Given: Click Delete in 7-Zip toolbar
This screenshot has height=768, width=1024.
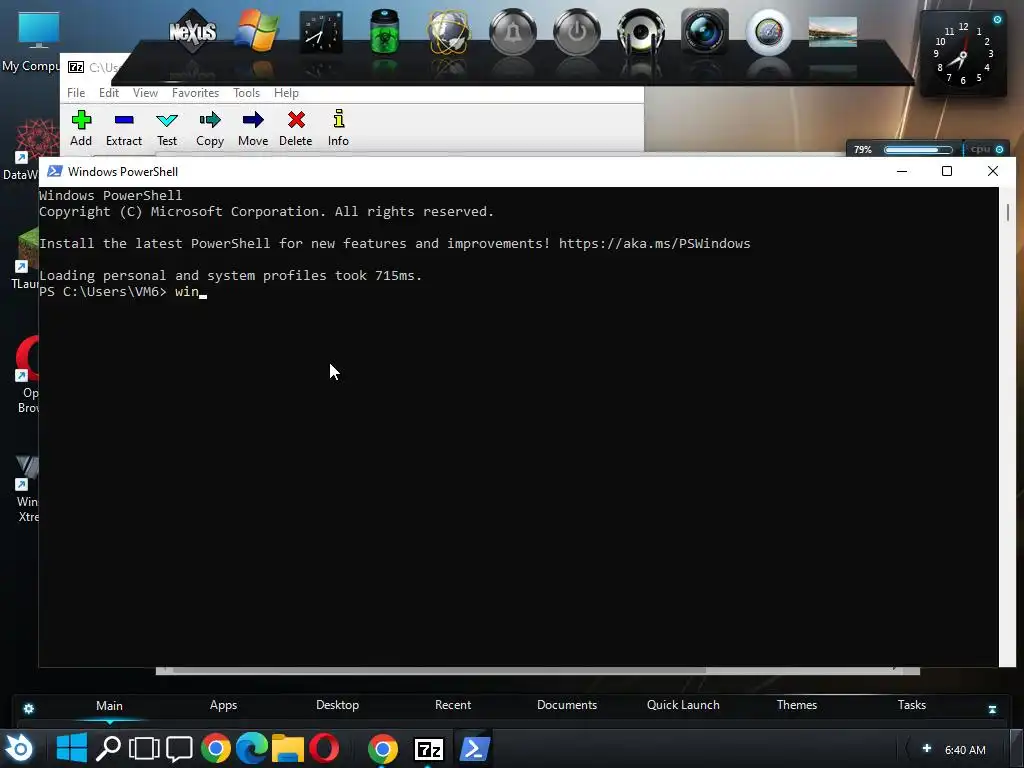Looking at the screenshot, I should tap(296, 129).
